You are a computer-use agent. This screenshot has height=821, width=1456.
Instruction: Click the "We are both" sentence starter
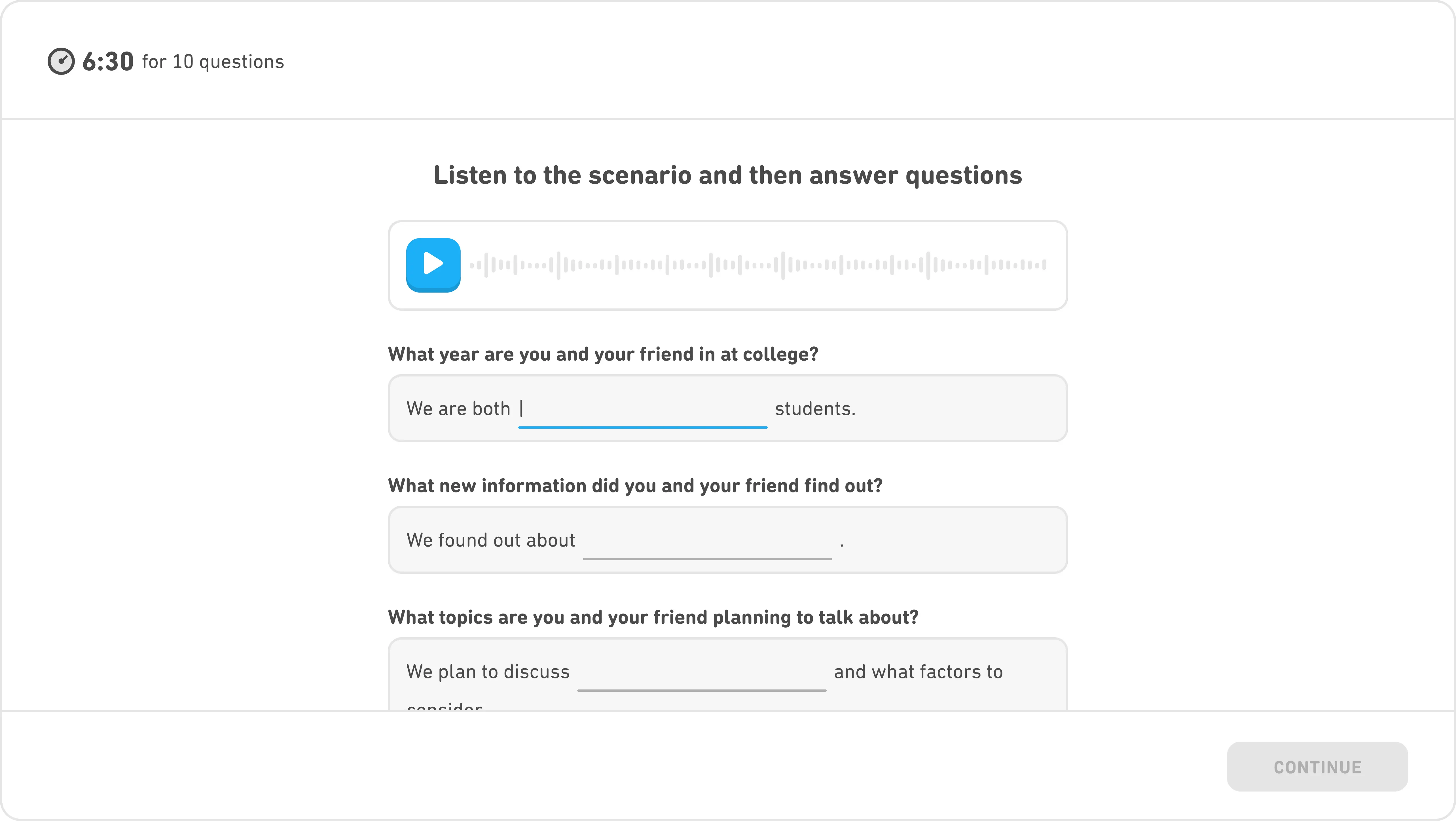(x=458, y=409)
